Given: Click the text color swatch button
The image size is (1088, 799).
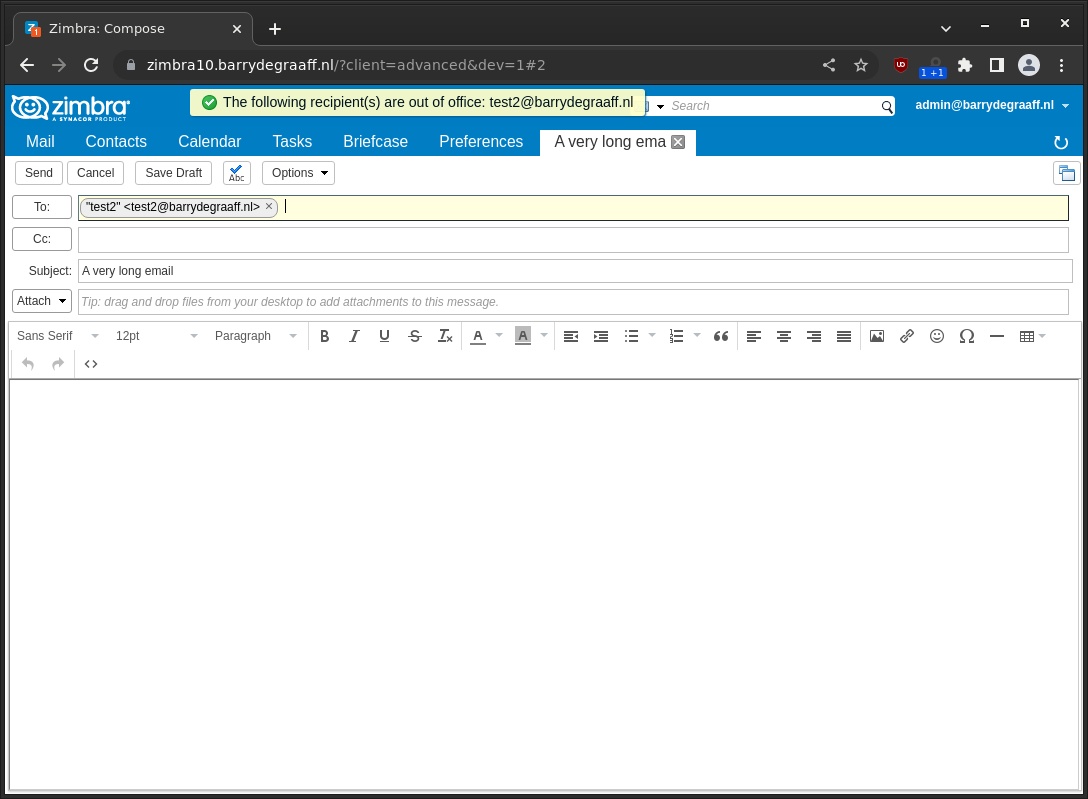Looking at the screenshot, I should [478, 336].
